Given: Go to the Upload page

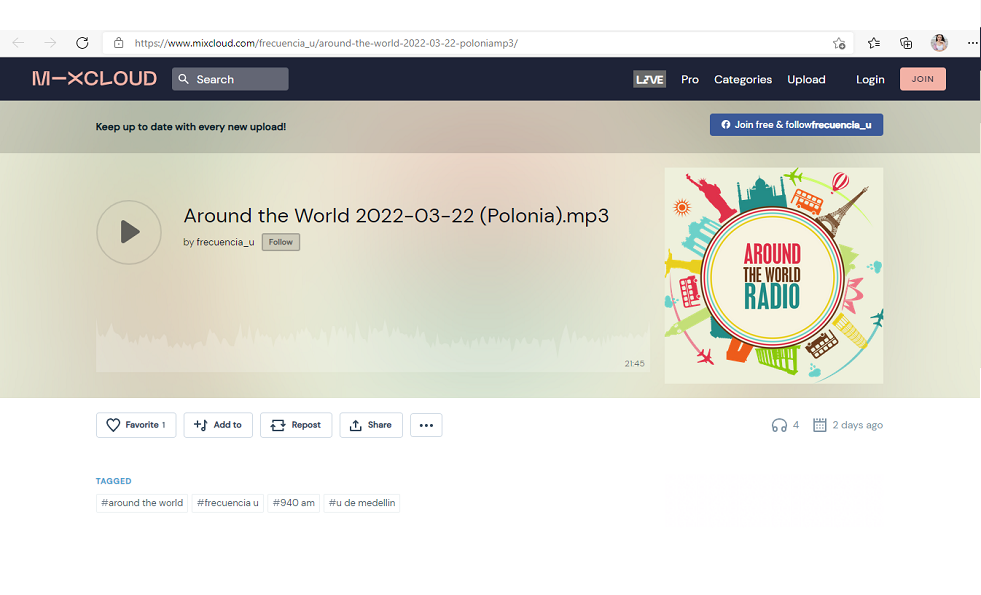Looking at the screenshot, I should pyautogui.click(x=806, y=79).
